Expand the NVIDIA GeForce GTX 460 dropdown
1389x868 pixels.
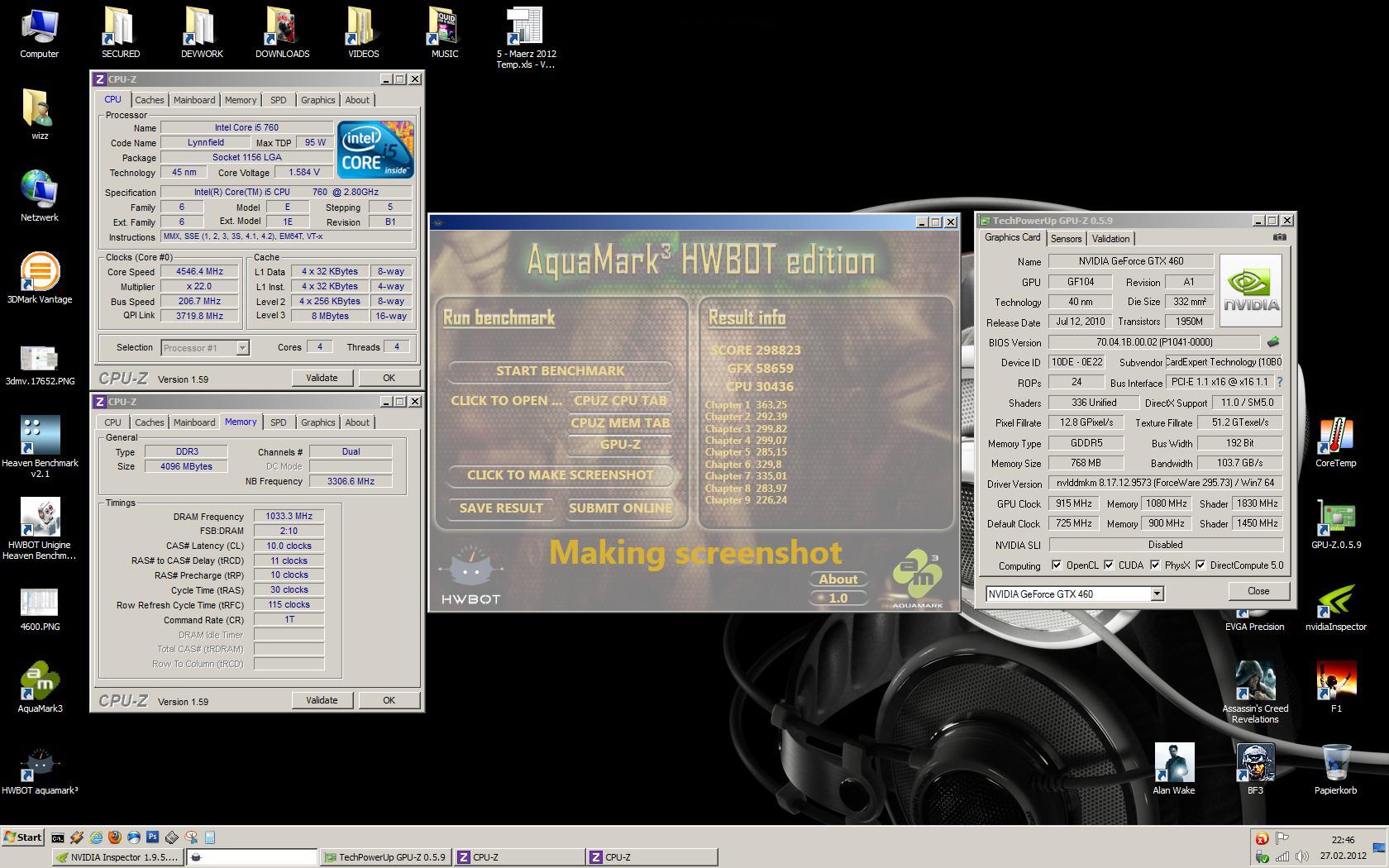(x=1157, y=594)
